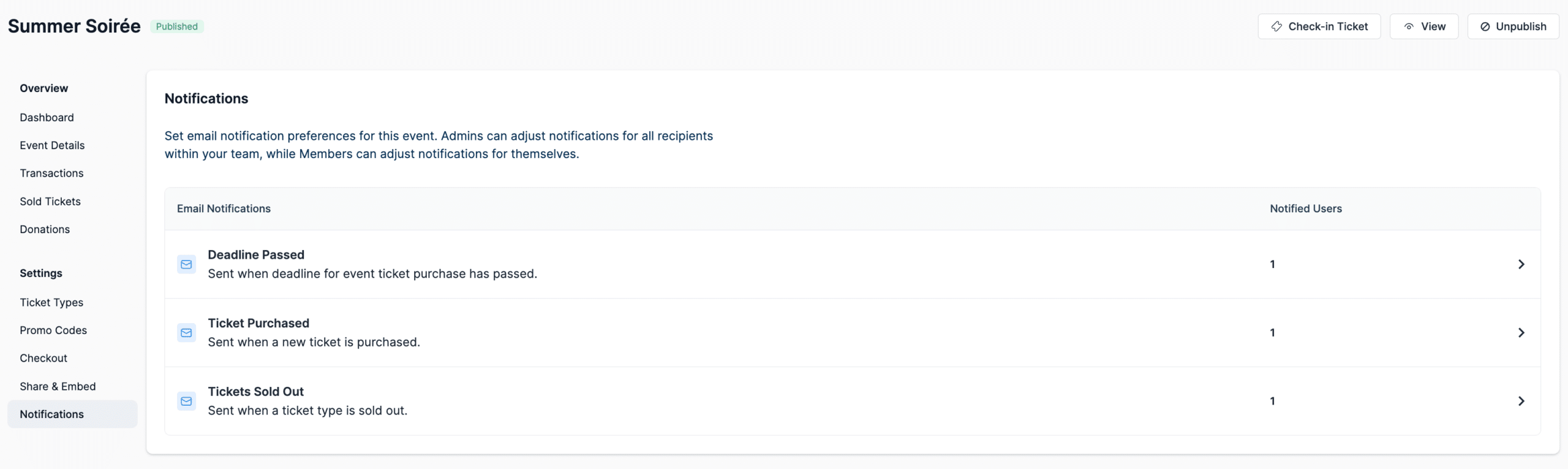Click the envelope icon for Tickets Sold Out
Viewport: 1568px width, 469px height.
click(x=187, y=401)
